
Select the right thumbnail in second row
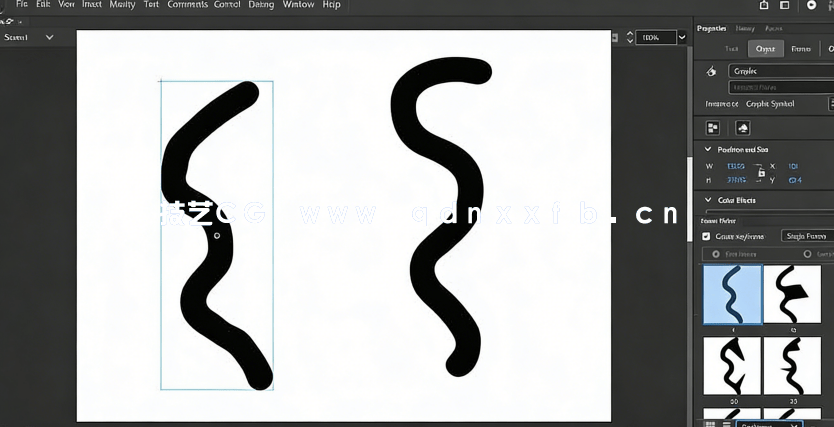793,366
